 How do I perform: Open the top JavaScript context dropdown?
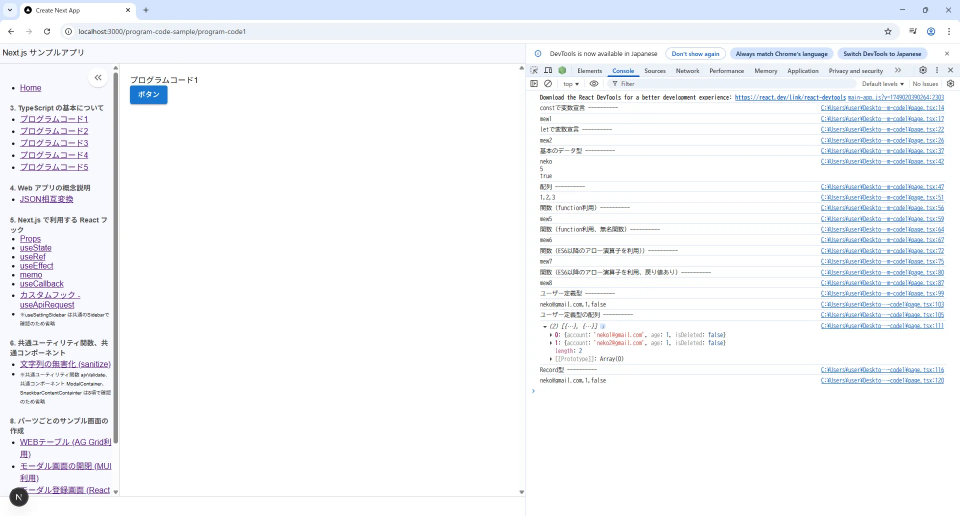pyautogui.click(x=571, y=84)
